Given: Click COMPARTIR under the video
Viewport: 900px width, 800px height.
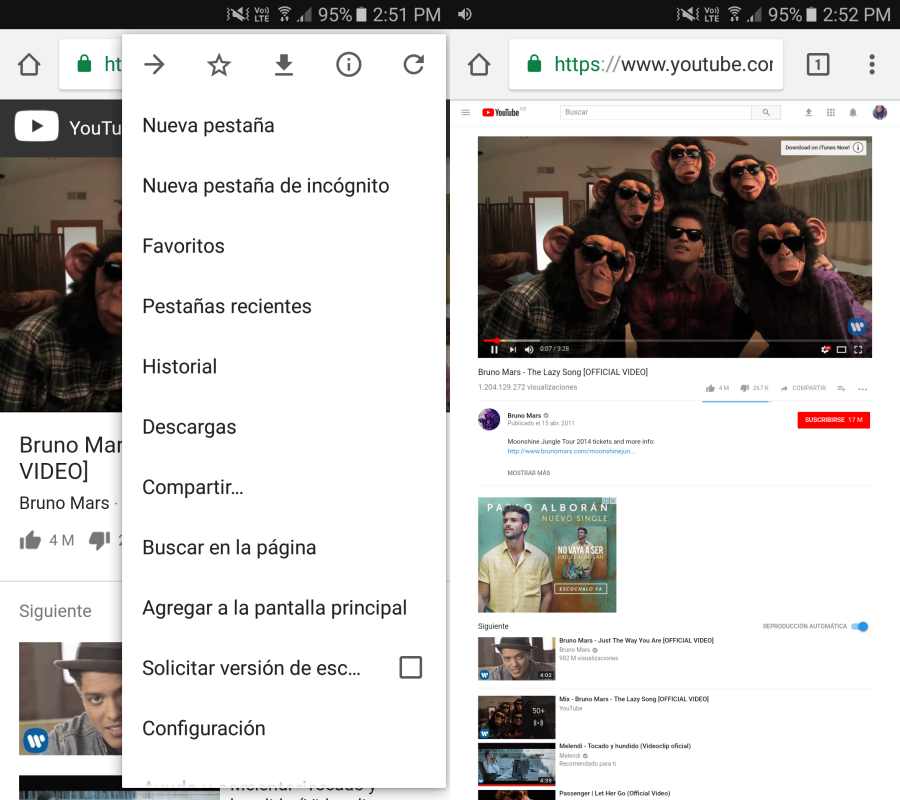Looking at the screenshot, I should tap(803, 389).
